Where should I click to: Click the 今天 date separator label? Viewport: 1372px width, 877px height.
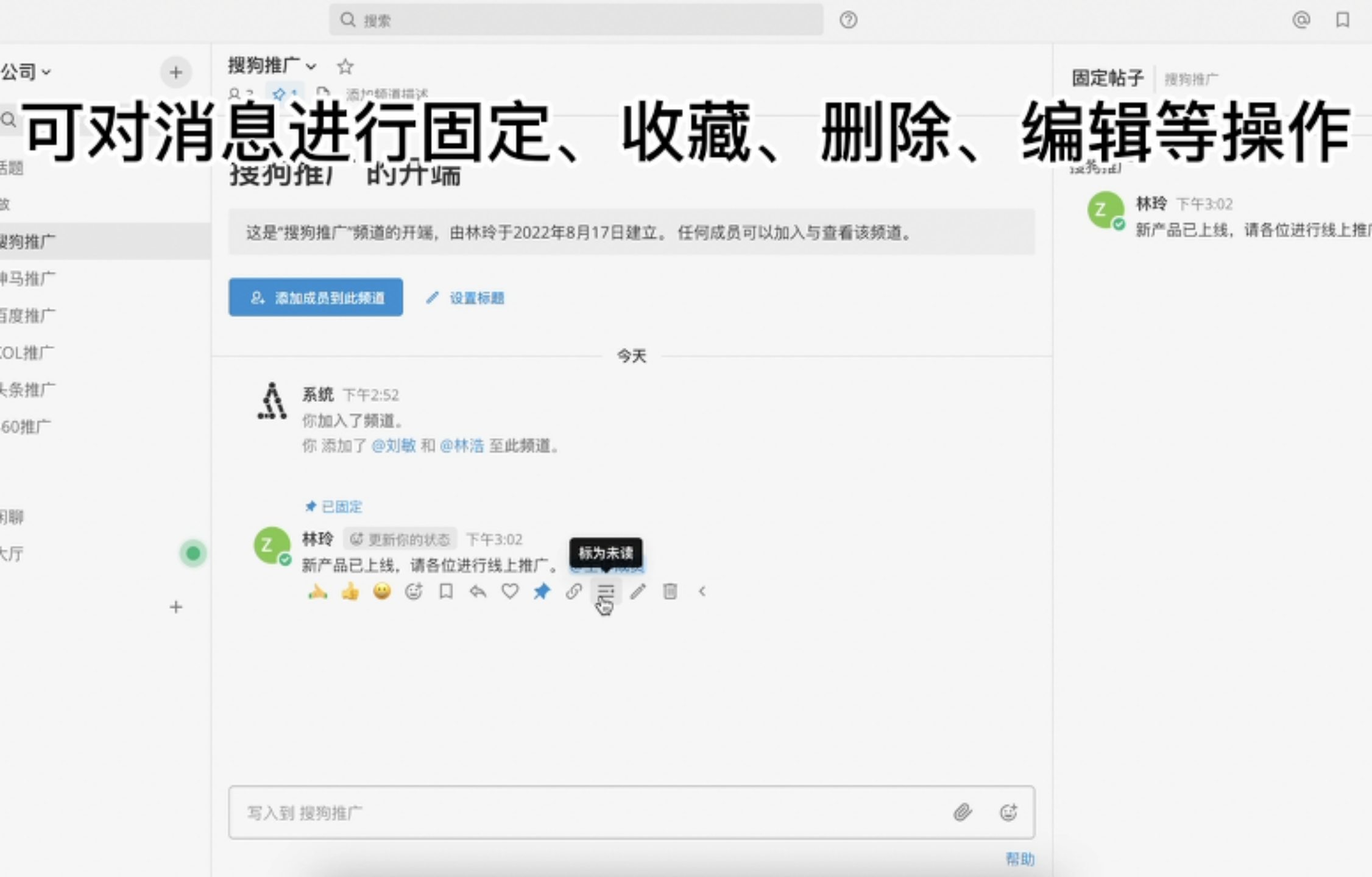click(x=631, y=356)
